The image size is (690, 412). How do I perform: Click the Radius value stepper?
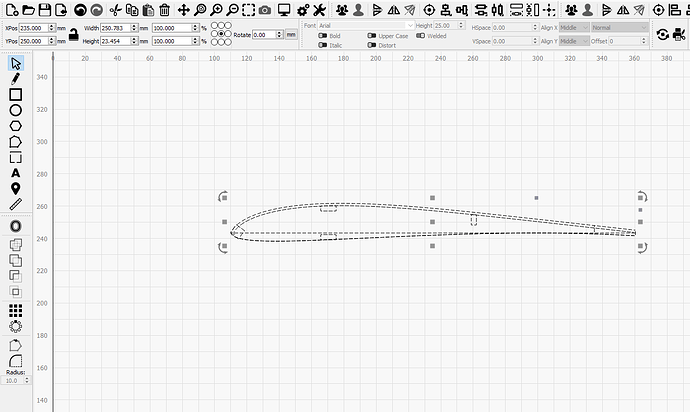(x=26, y=380)
